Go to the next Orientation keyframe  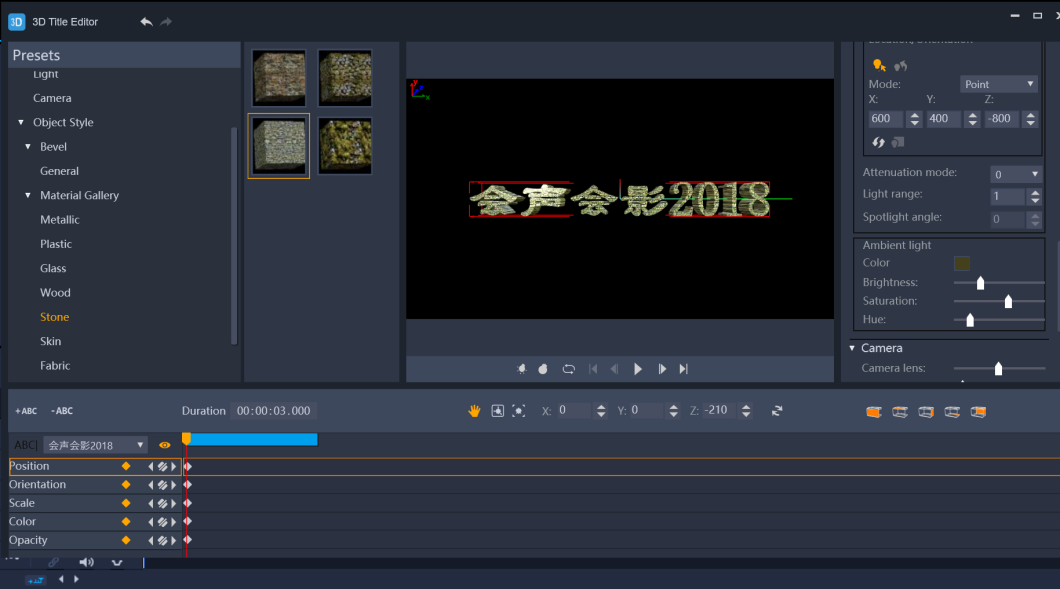(174, 484)
